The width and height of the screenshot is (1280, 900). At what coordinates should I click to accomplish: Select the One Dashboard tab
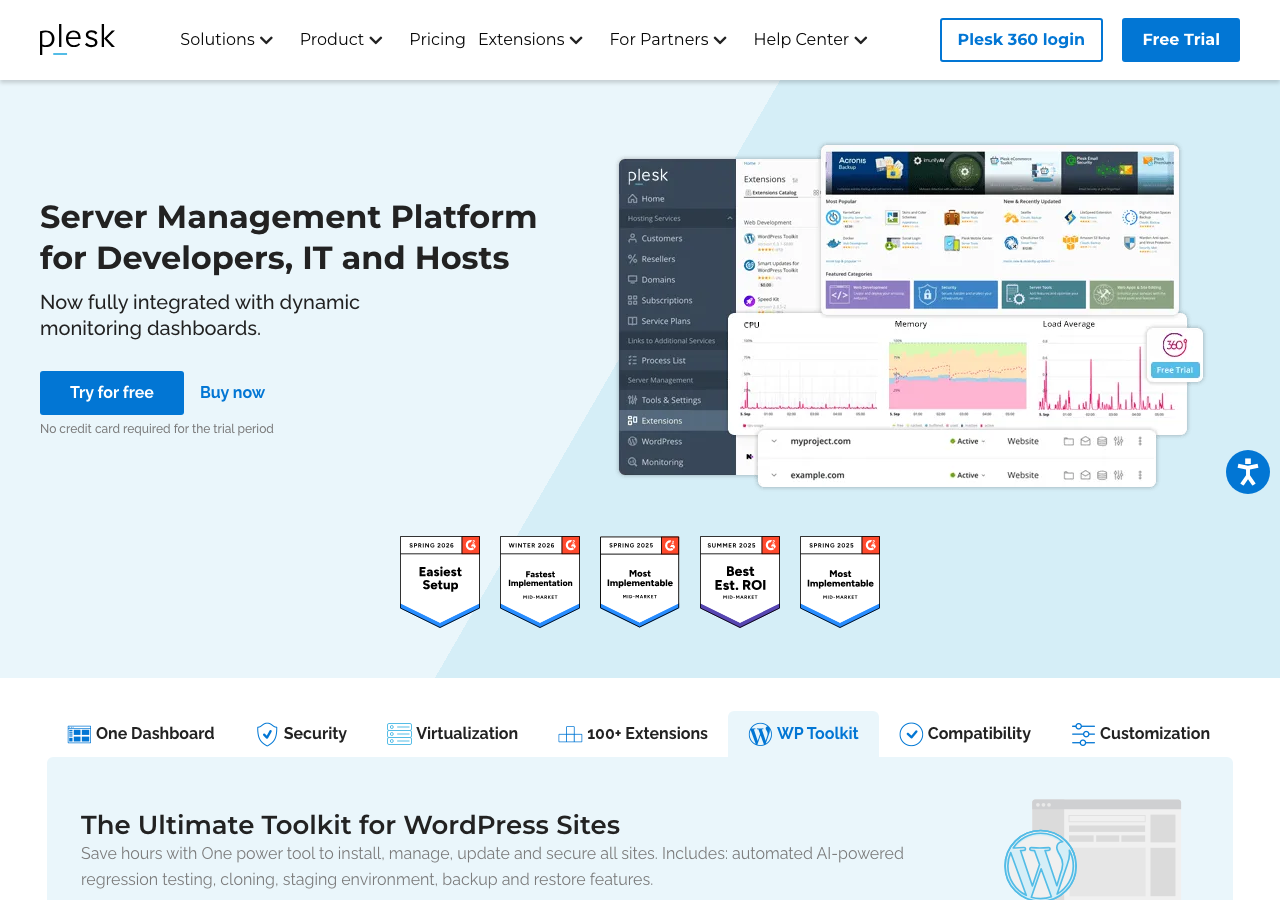pyautogui.click(x=141, y=734)
